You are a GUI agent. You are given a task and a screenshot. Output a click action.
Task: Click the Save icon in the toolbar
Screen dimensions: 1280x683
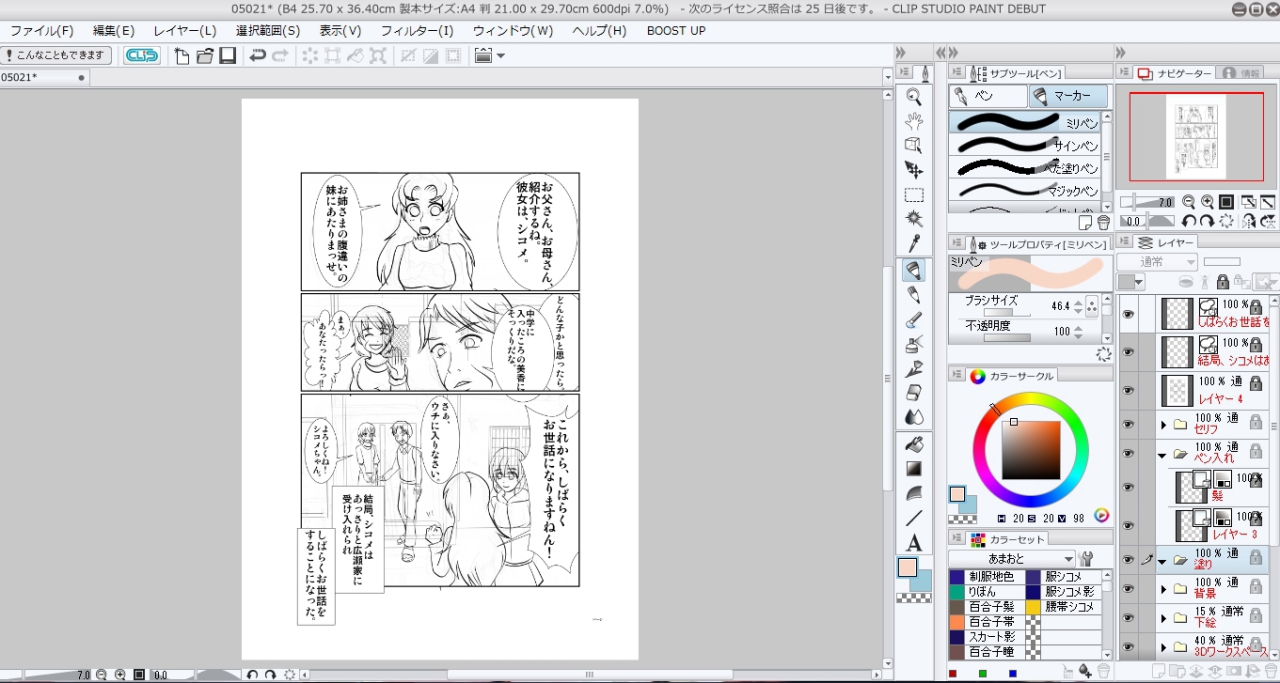pyautogui.click(x=228, y=56)
